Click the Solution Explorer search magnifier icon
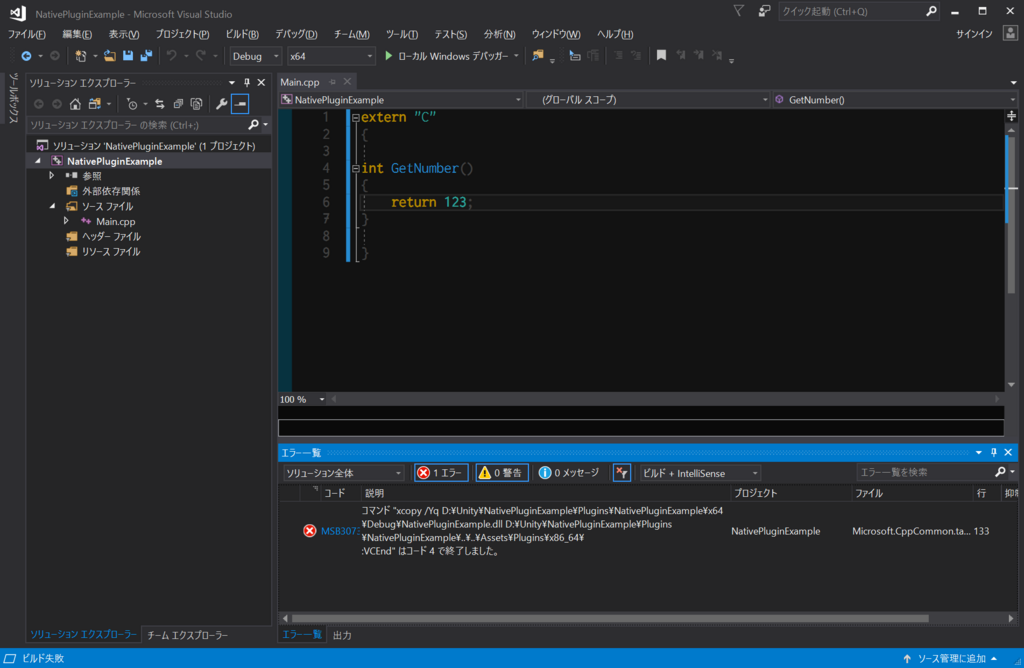This screenshot has height=668, width=1024. coord(253,125)
